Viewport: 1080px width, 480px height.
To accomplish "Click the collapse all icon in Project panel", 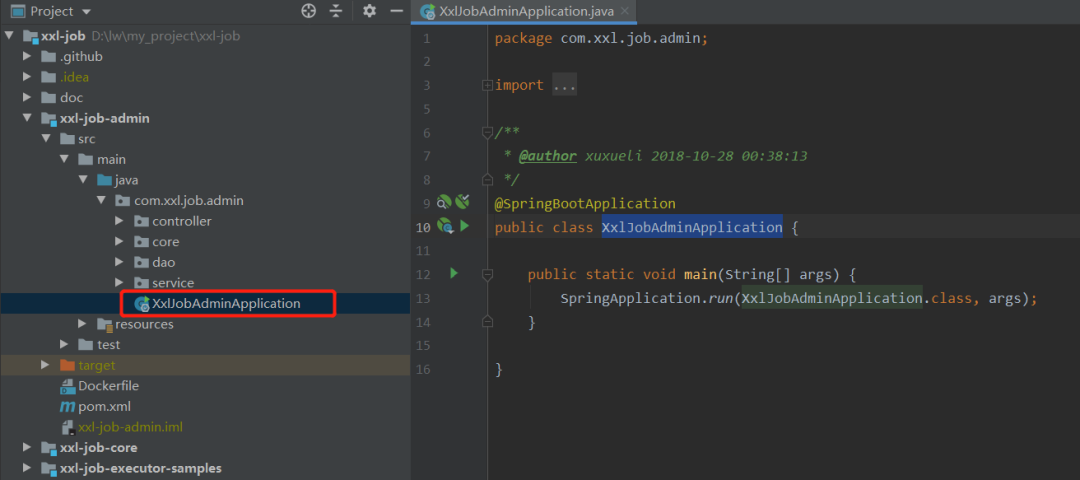I will click(335, 11).
